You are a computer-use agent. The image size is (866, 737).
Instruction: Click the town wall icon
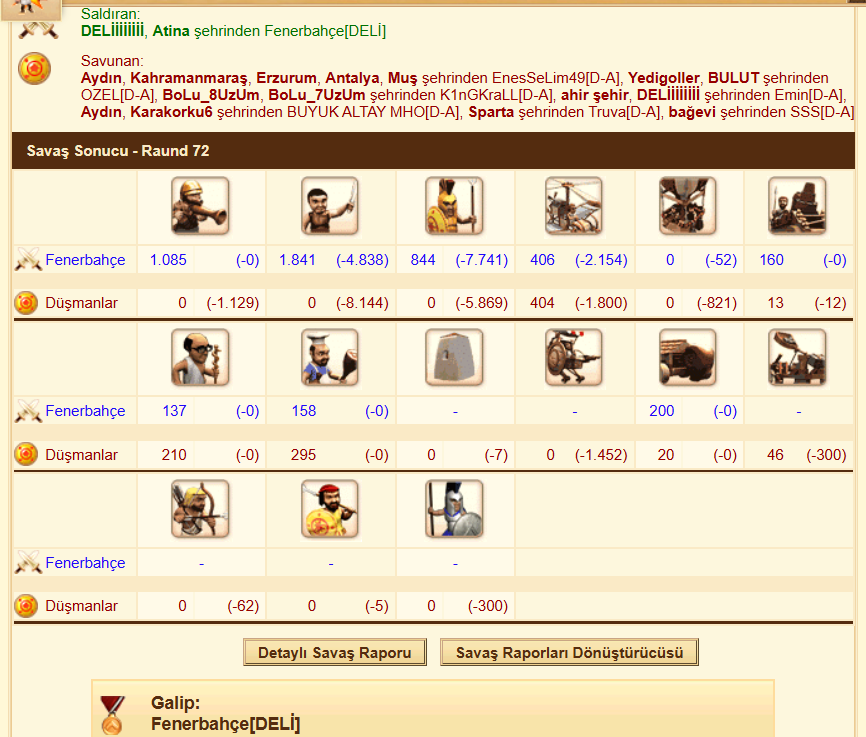tap(454, 357)
